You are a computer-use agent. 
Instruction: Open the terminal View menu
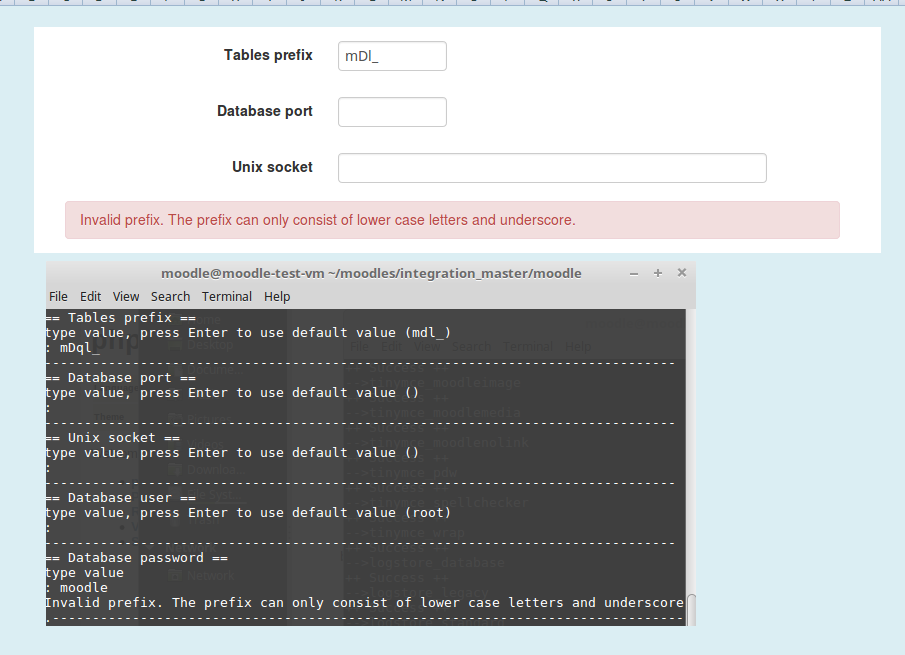pos(126,297)
